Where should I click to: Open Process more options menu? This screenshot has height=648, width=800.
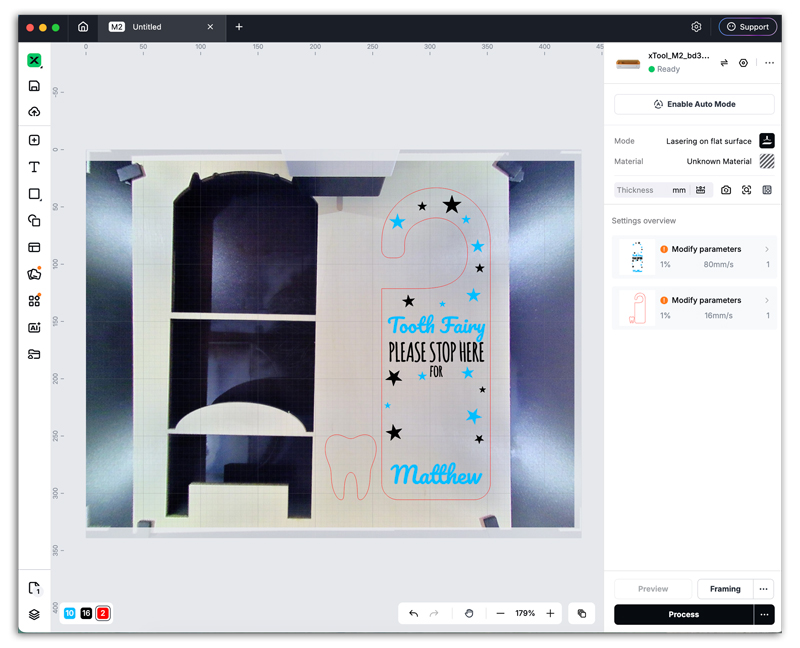(x=764, y=614)
